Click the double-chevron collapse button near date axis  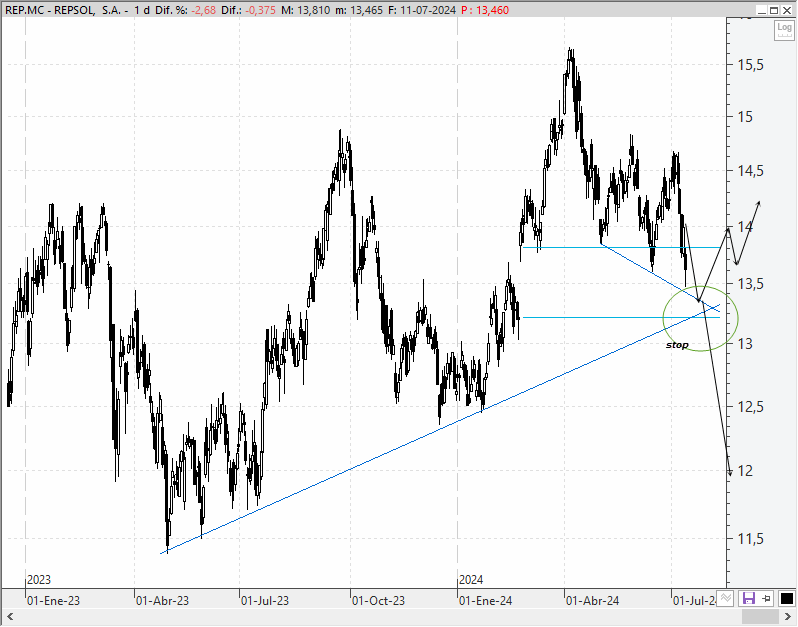coord(726,598)
